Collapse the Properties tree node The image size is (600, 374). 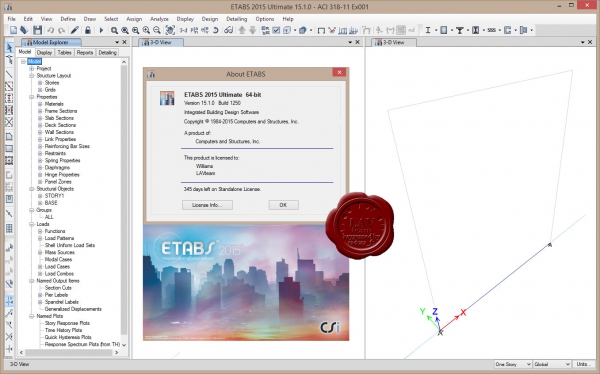[x=32, y=97]
